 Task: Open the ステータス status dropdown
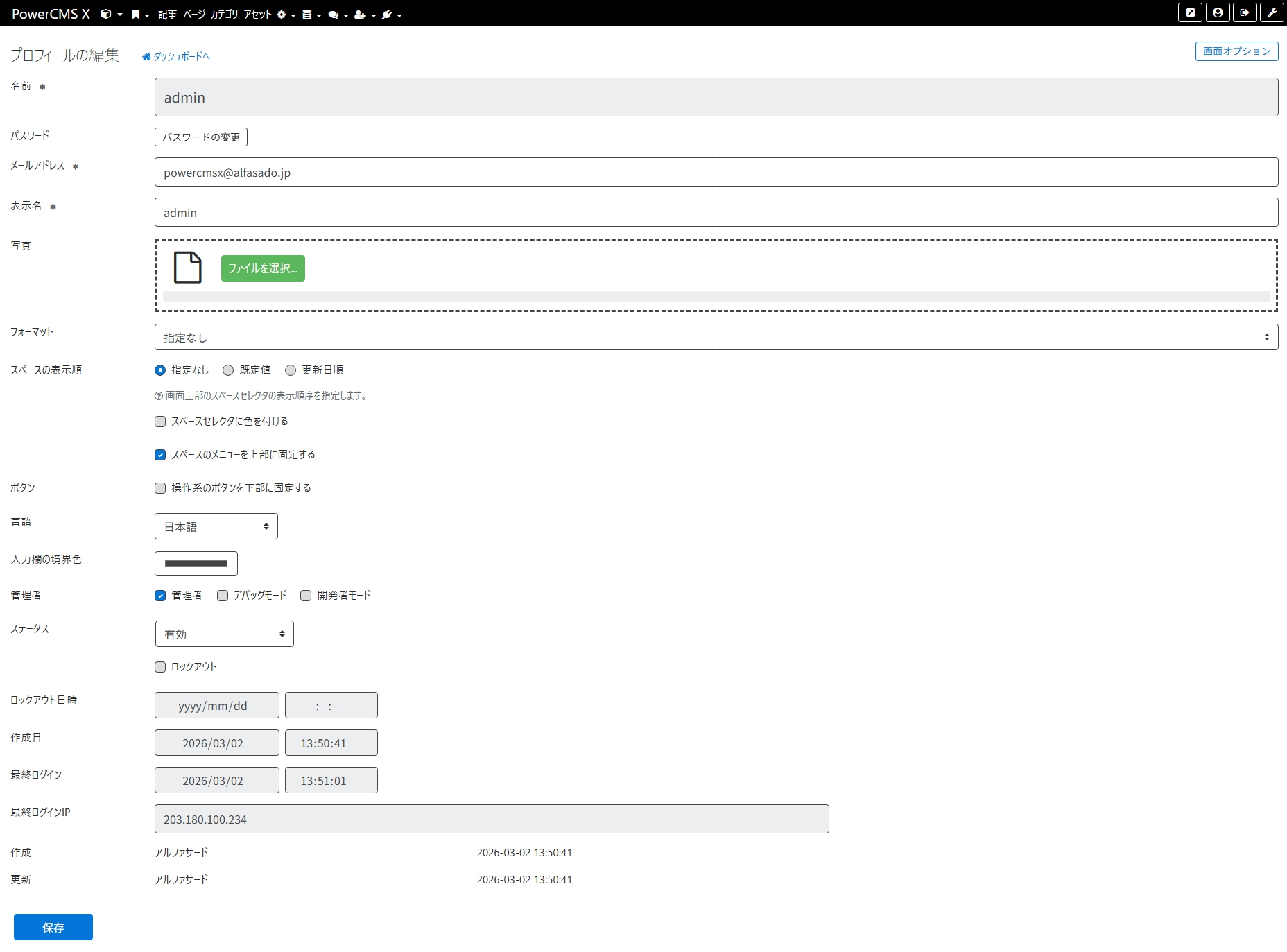[224, 634]
